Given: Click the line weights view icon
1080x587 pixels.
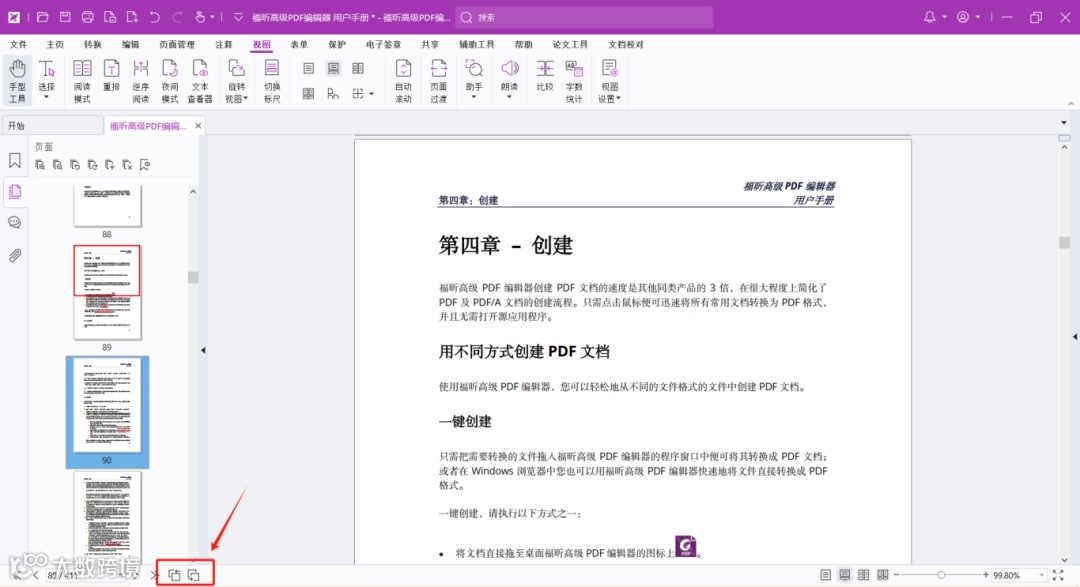Looking at the screenshot, I should (333, 94).
